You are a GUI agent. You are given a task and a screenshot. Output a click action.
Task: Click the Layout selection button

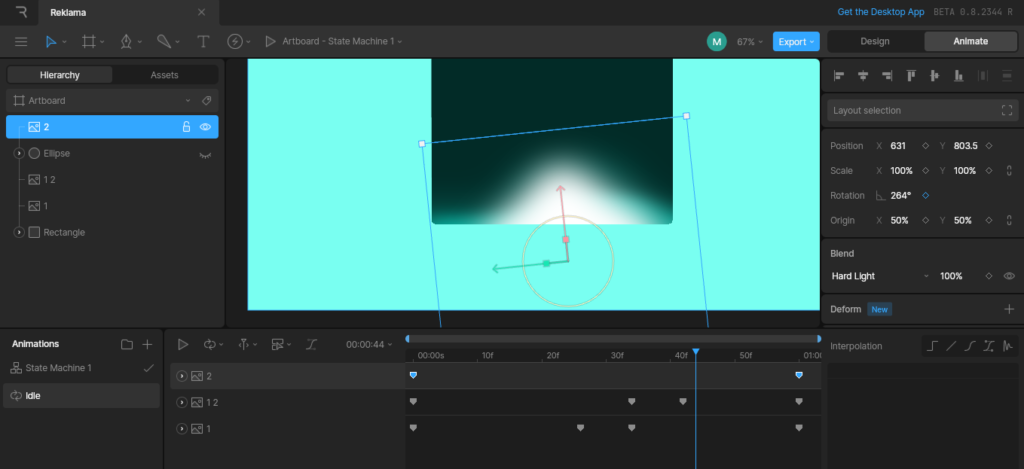click(922, 110)
